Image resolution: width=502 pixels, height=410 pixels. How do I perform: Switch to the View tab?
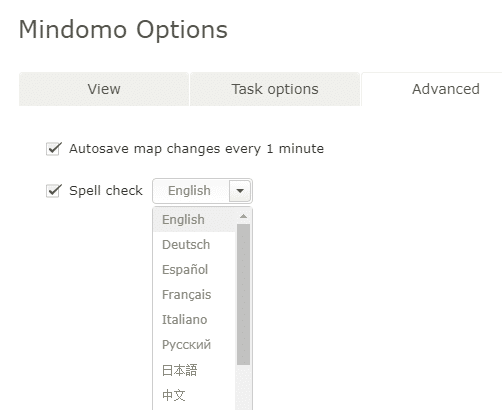pos(104,89)
